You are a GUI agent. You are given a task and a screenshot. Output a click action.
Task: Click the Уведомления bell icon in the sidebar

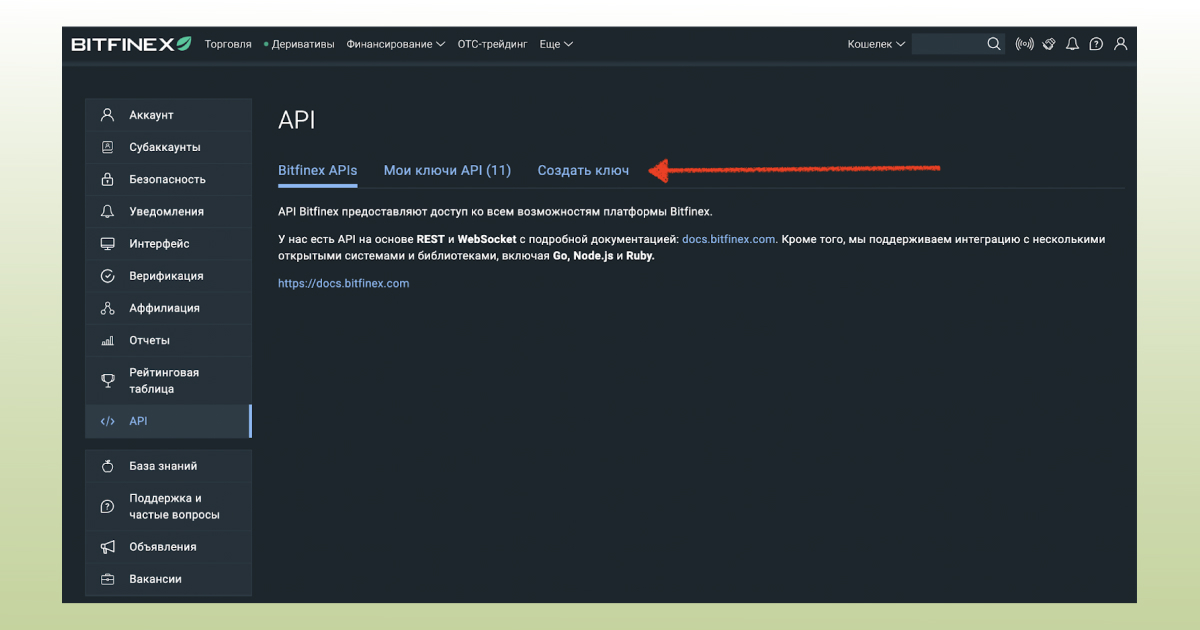[107, 211]
